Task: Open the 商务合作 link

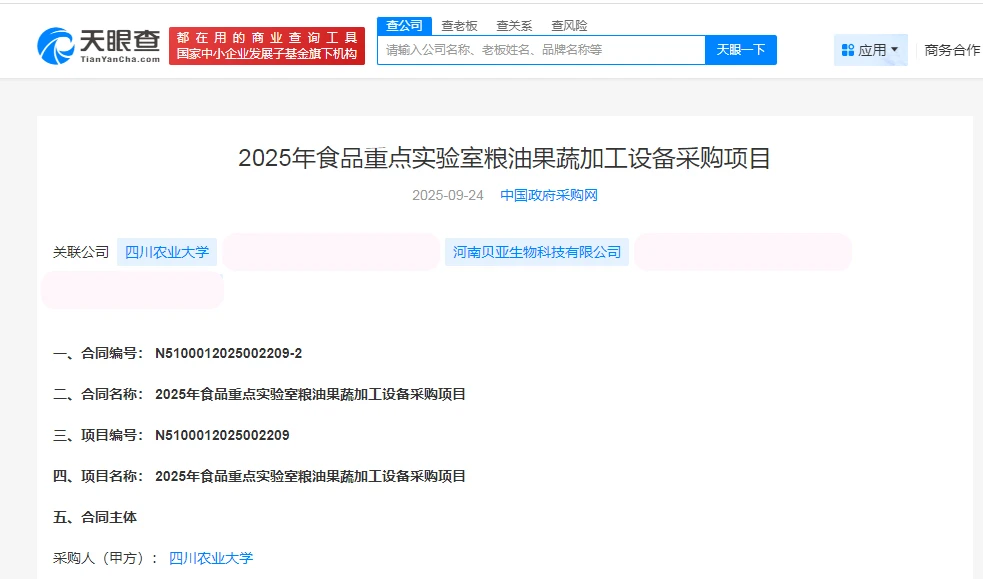Action: point(952,50)
